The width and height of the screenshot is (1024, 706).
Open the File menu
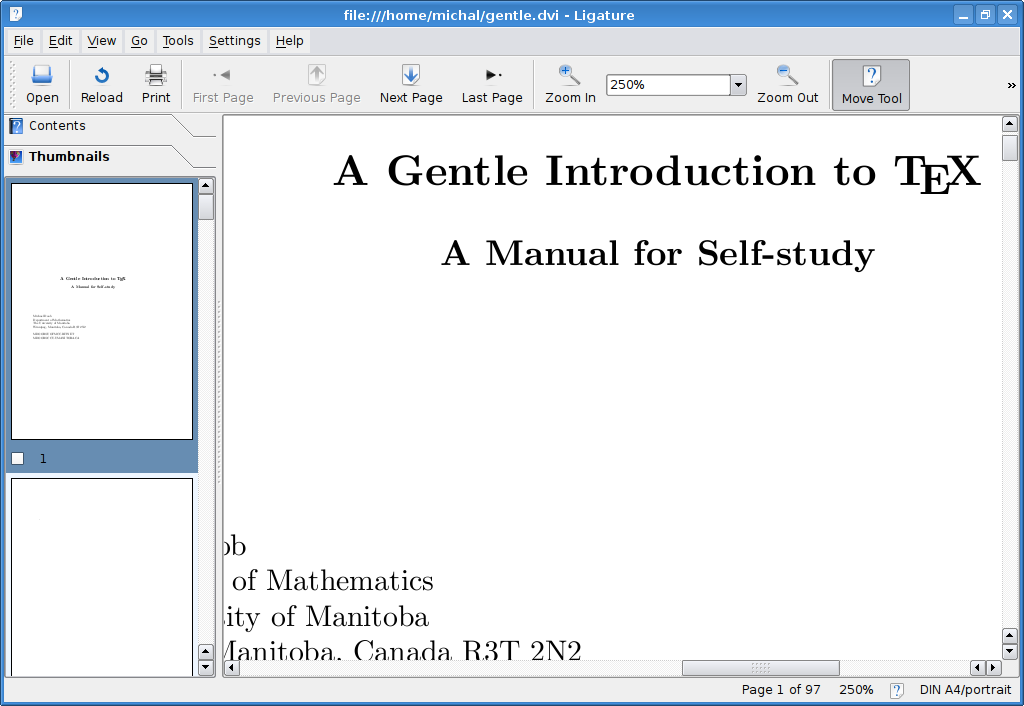tap(24, 40)
